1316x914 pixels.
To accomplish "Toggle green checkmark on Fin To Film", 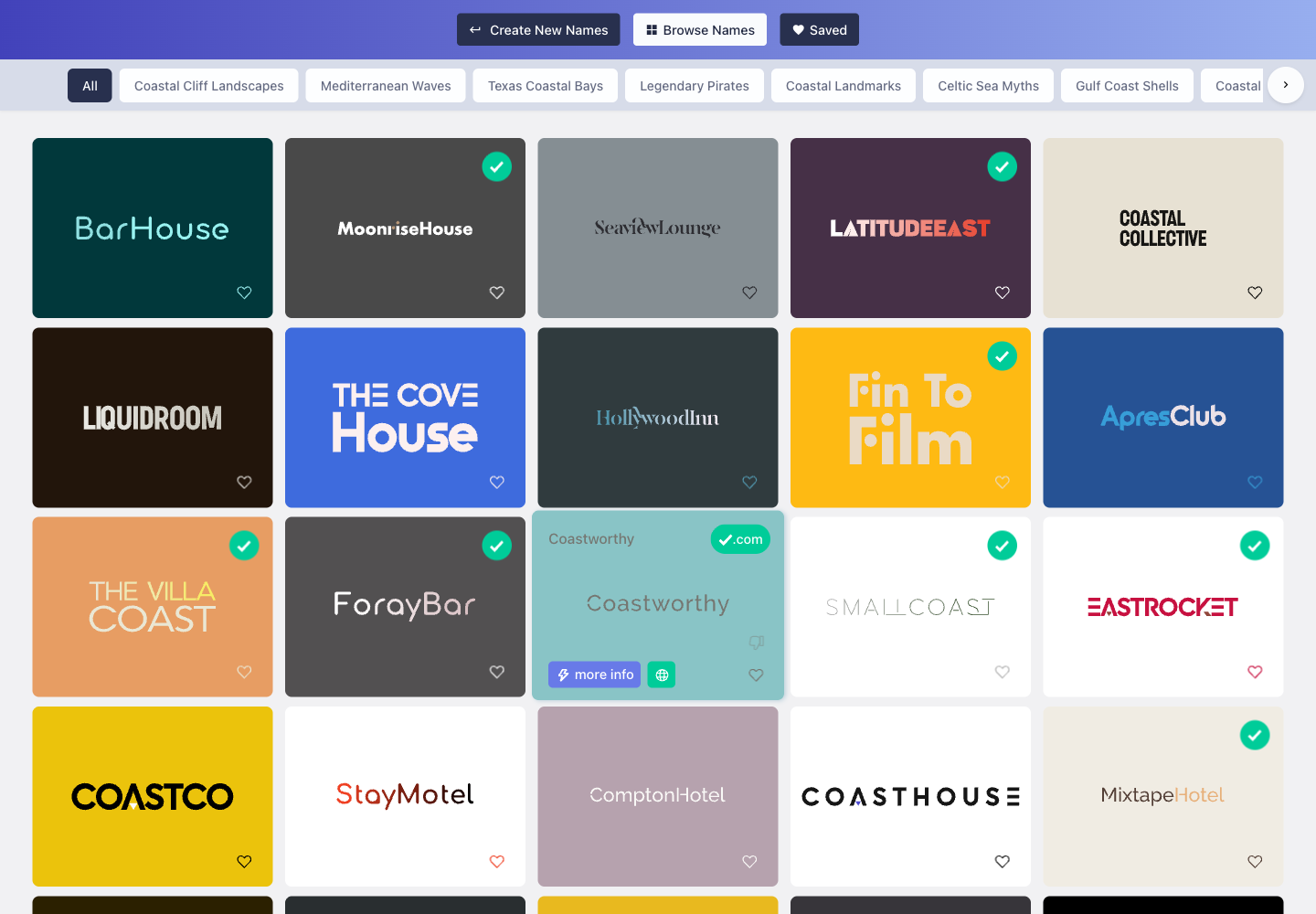I will click(1003, 356).
